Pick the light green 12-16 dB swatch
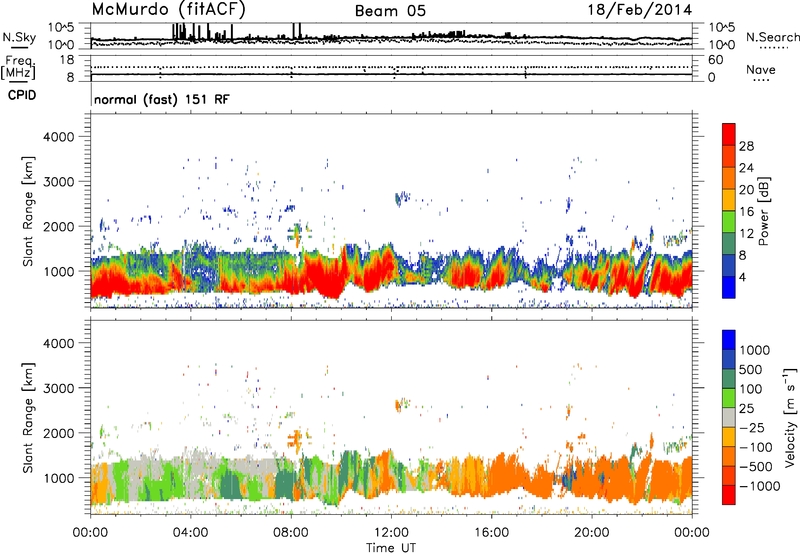The width and height of the screenshot is (800, 554). click(x=729, y=222)
